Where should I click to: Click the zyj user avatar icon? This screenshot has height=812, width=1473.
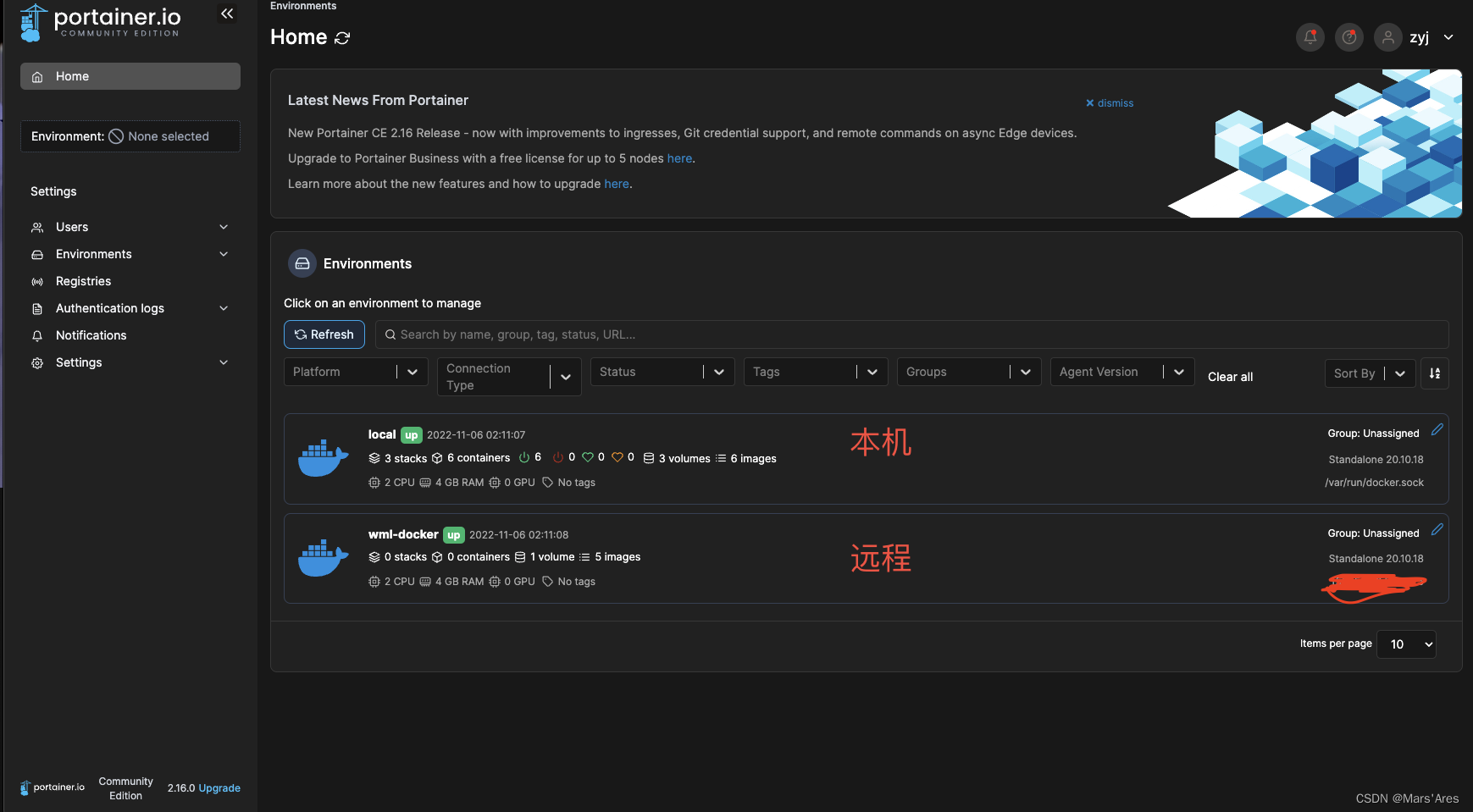[x=1388, y=37]
